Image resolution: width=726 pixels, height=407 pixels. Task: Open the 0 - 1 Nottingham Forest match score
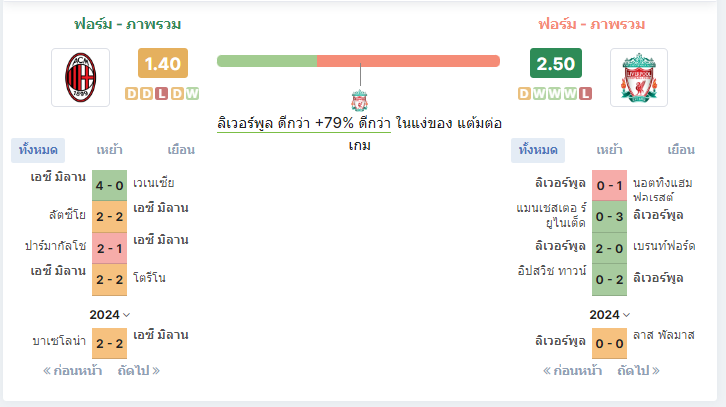click(x=609, y=185)
